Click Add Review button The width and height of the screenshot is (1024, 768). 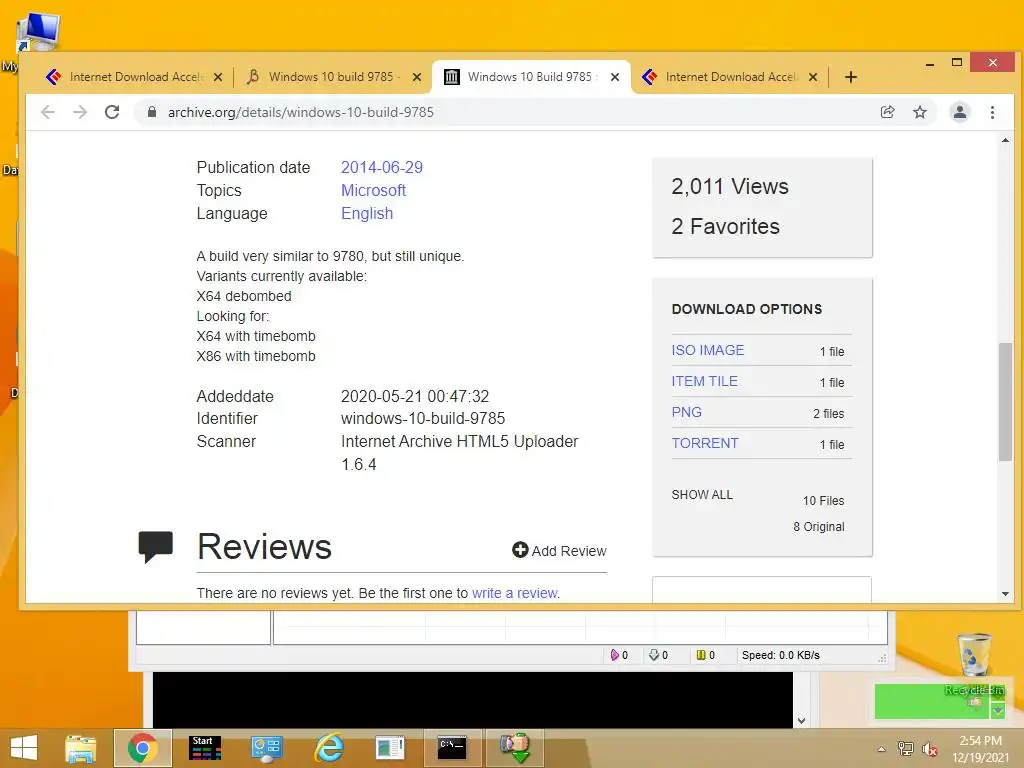click(559, 551)
